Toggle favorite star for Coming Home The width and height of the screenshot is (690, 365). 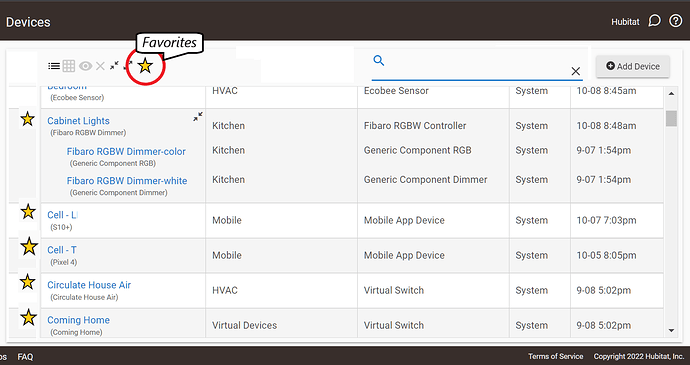pyautogui.click(x=28, y=317)
